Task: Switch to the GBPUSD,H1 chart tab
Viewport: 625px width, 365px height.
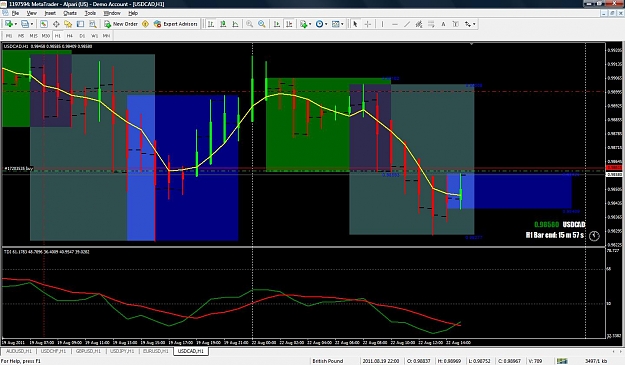Action: pyautogui.click(x=88, y=351)
